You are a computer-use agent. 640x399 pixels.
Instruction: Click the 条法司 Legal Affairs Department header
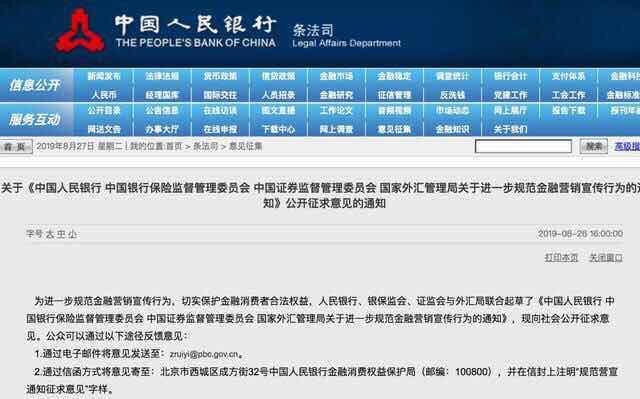point(347,36)
